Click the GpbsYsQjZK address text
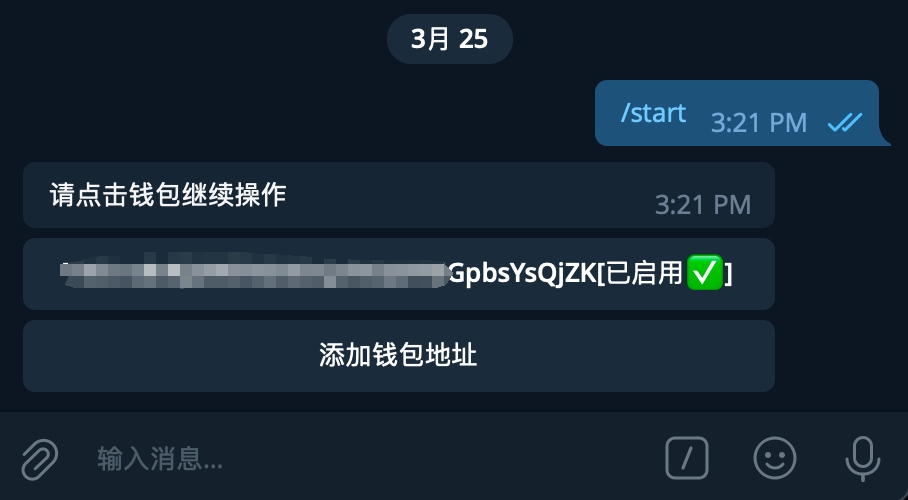Viewport: 908px width, 500px height. click(522, 273)
